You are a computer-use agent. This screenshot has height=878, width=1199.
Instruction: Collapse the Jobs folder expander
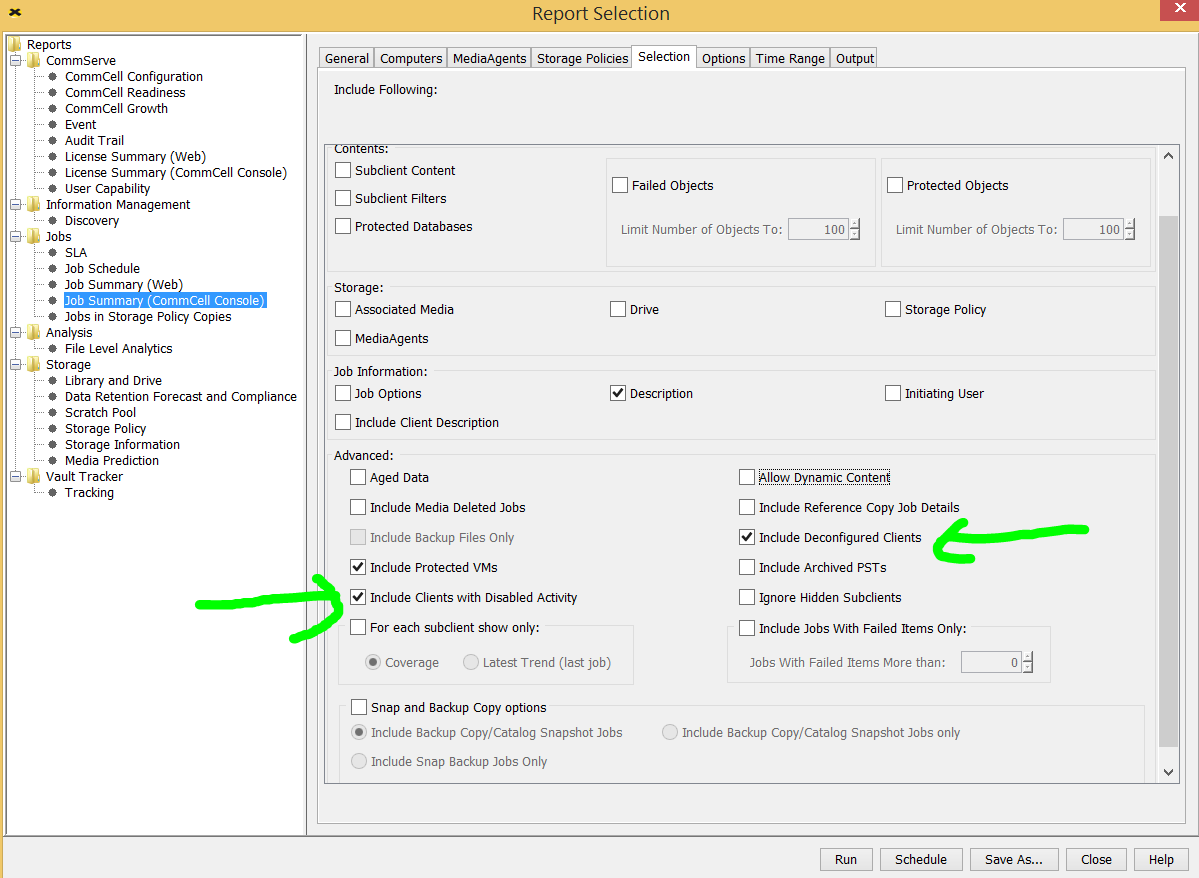pyautogui.click(x=15, y=236)
